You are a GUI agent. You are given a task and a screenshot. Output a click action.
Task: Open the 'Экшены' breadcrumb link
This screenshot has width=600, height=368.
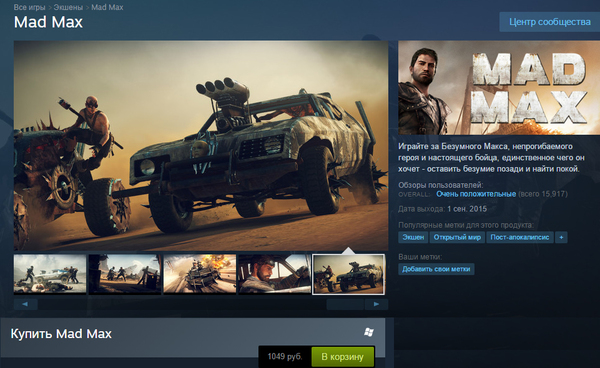coord(68,7)
